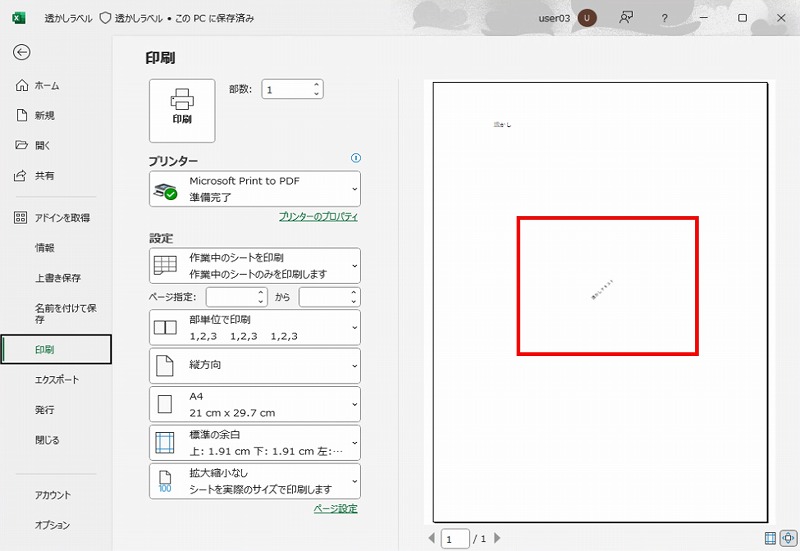Toggle zoom to page in preview
Screen dimensions: 800x551
coord(788,538)
